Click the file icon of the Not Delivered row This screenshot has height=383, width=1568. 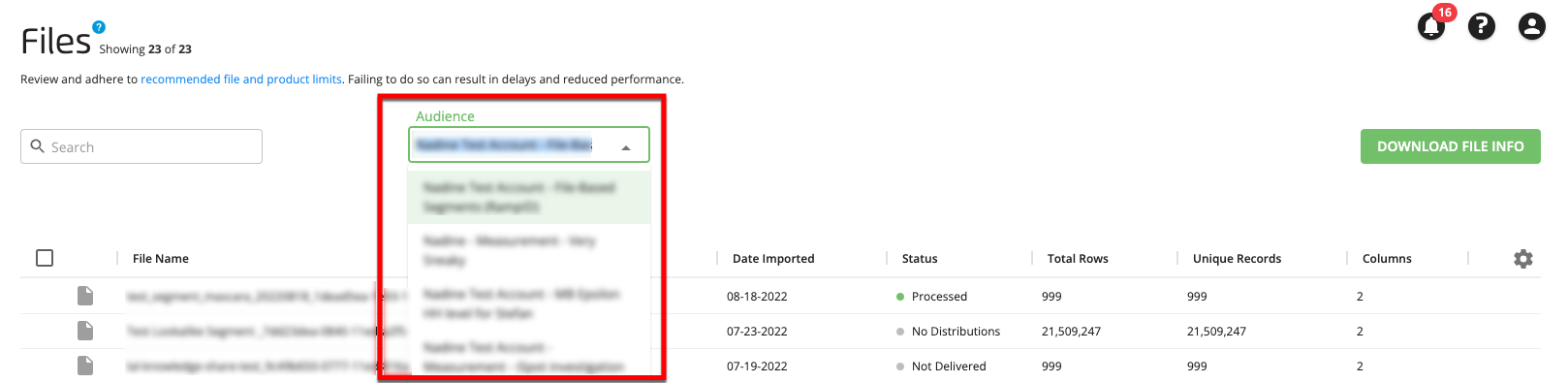85,366
